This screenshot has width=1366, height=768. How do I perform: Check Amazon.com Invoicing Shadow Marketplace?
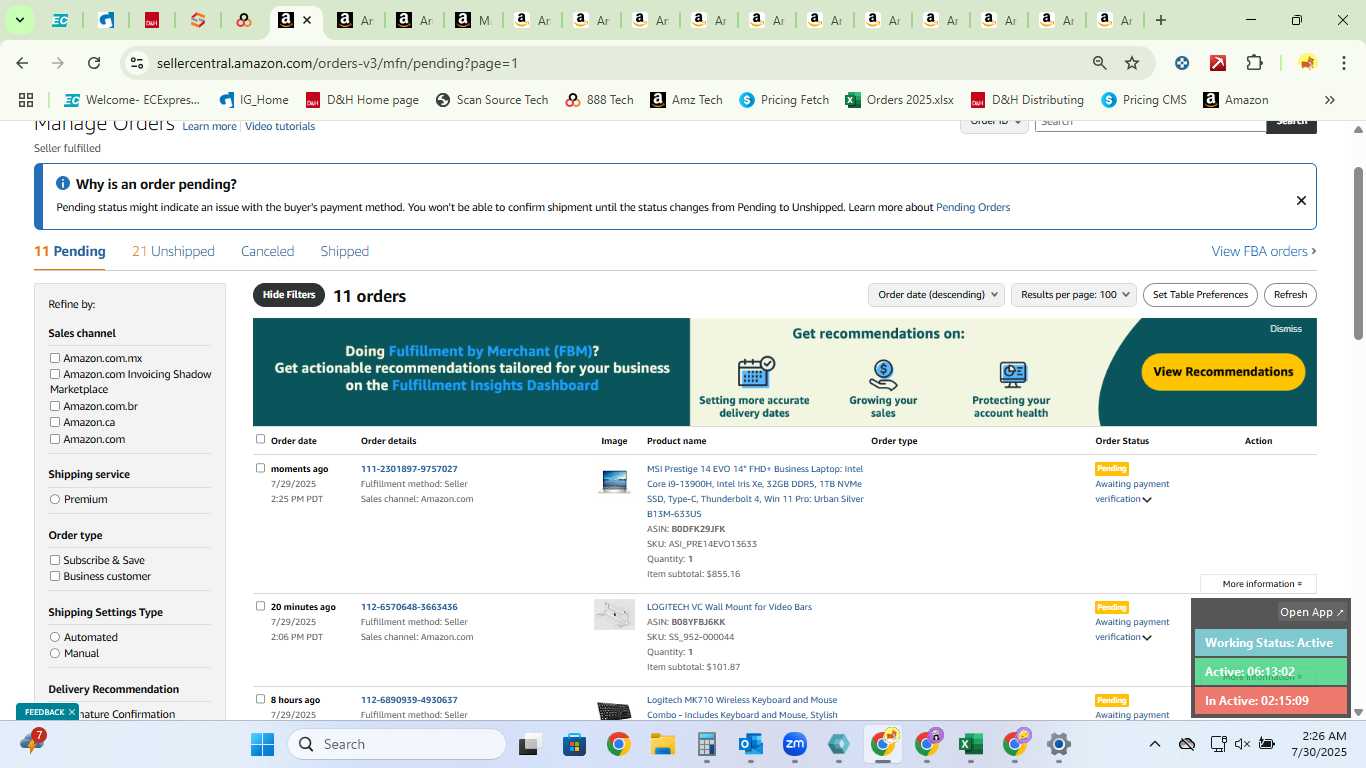(55, 374)
